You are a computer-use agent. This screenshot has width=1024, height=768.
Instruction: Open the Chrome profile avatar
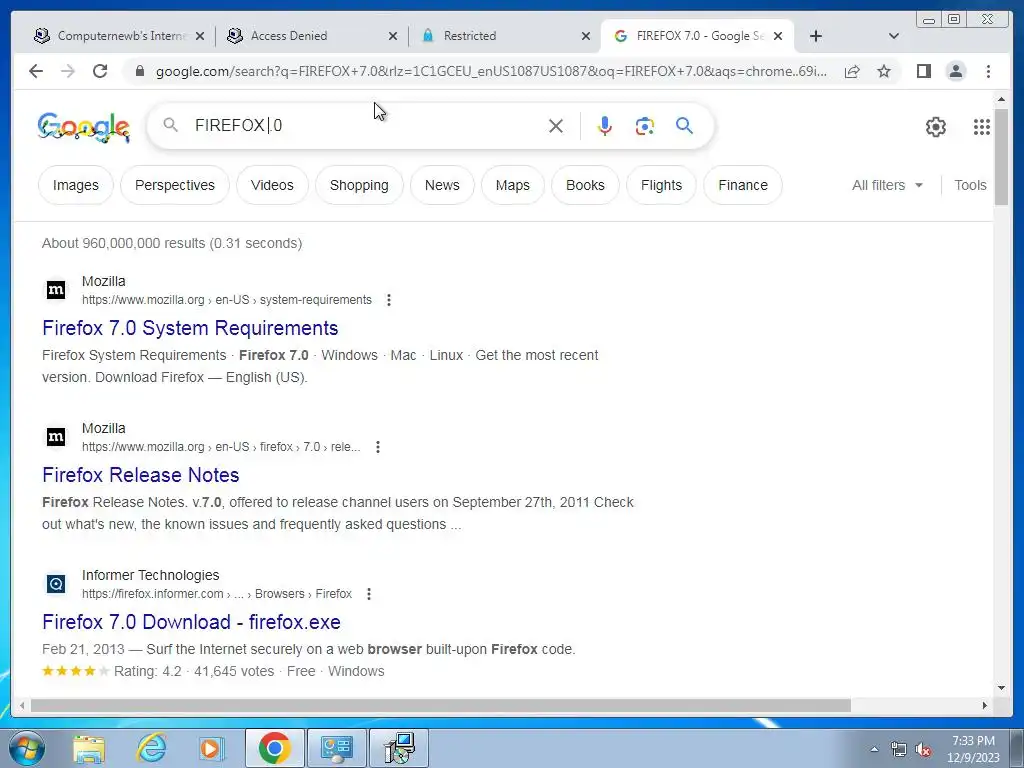tap(955, 71)
